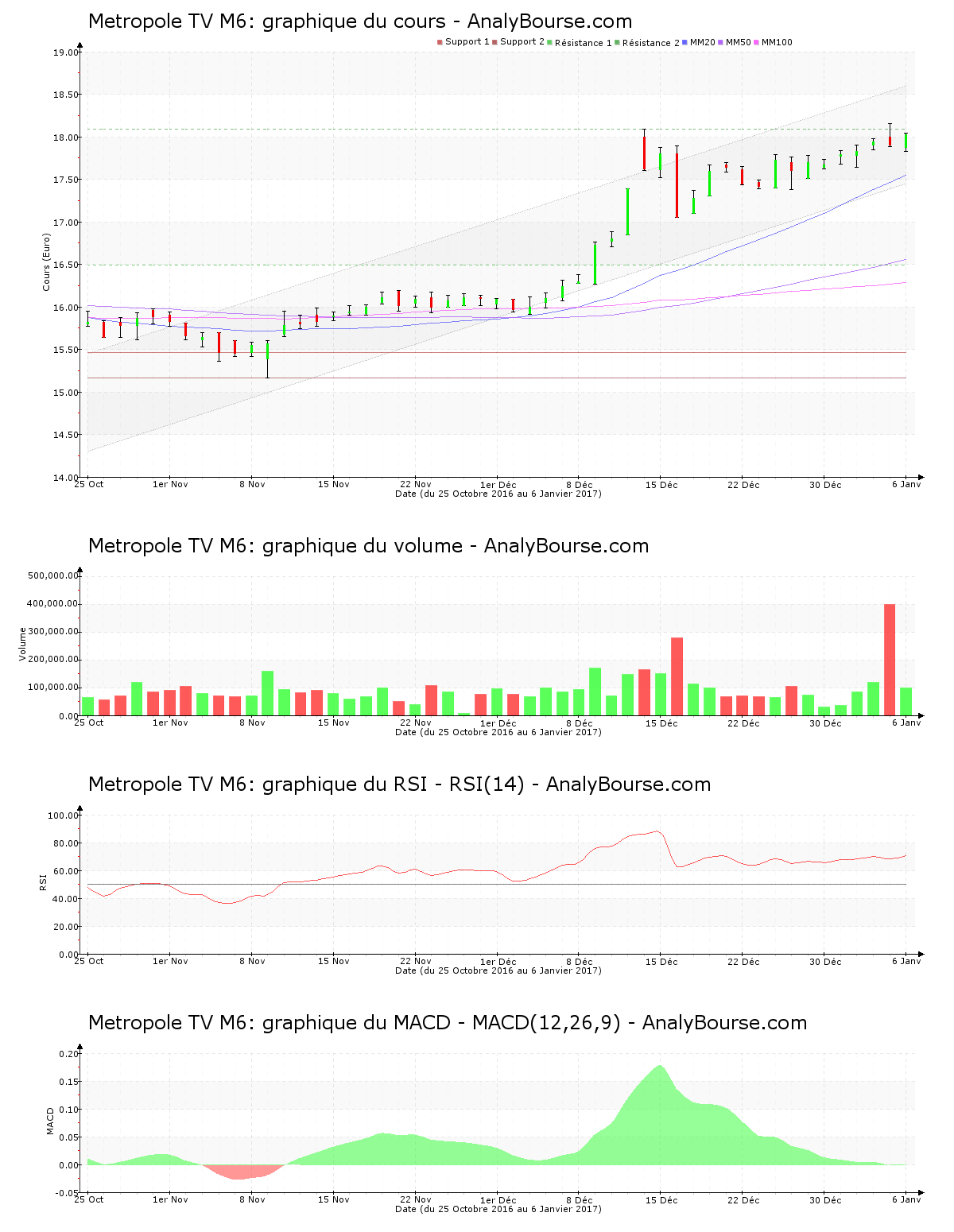Click the red negative MACD area near 8 Nov
This screenshot has height=1232, width=954.
[x=242, y=1172]
